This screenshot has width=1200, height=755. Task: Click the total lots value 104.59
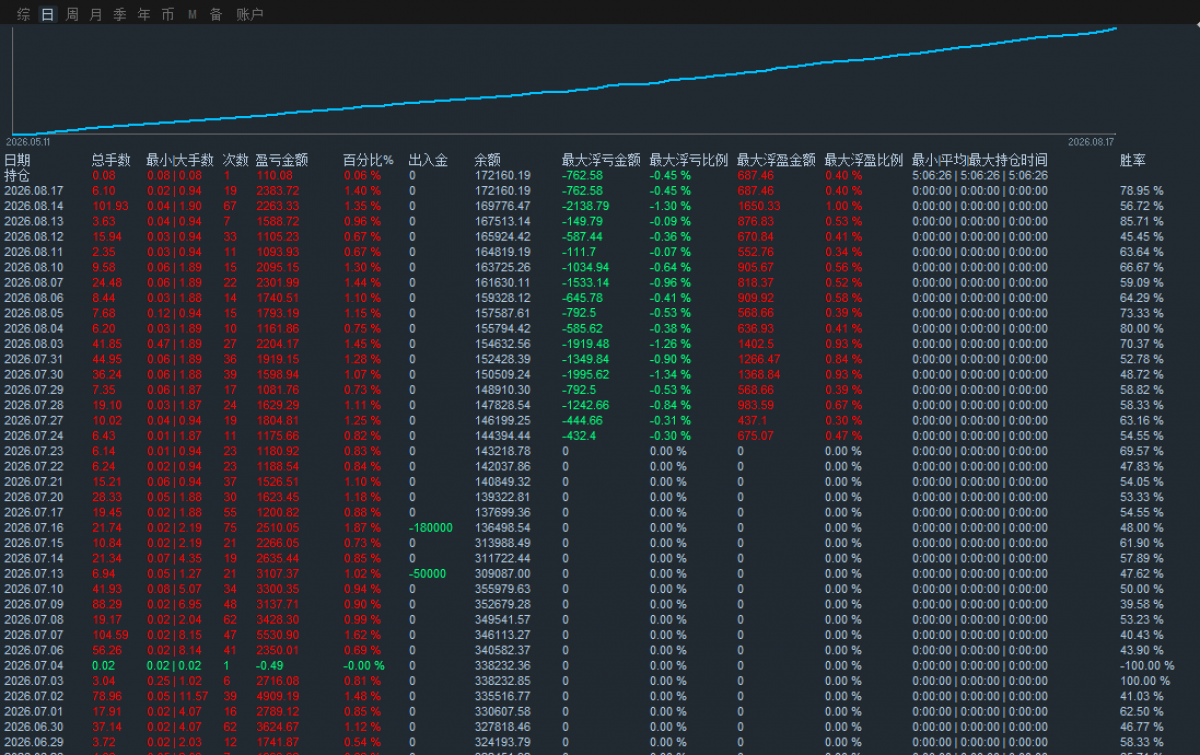point(109,635)
